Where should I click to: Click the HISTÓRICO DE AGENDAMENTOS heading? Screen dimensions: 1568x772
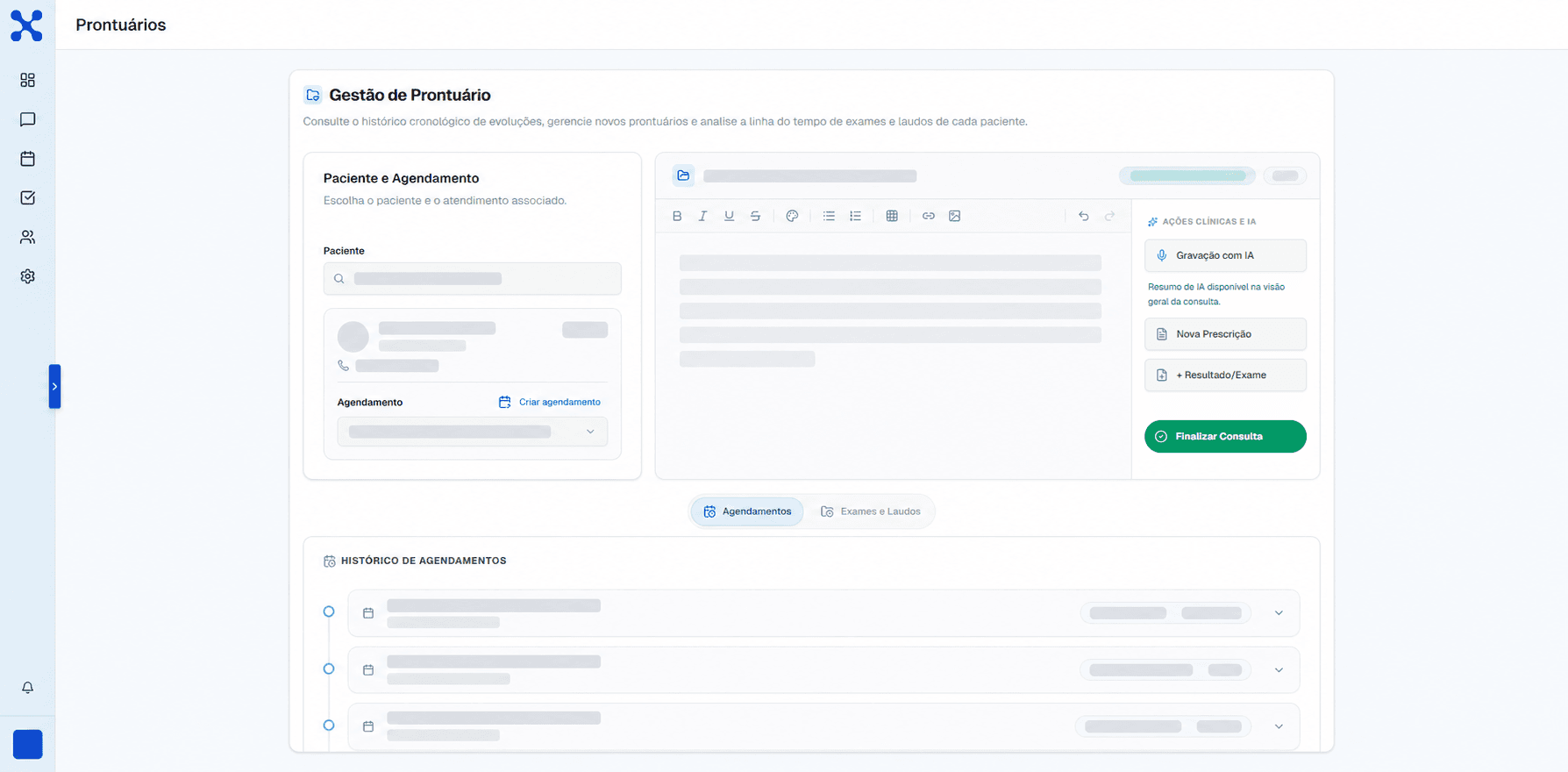click(424, 561)
